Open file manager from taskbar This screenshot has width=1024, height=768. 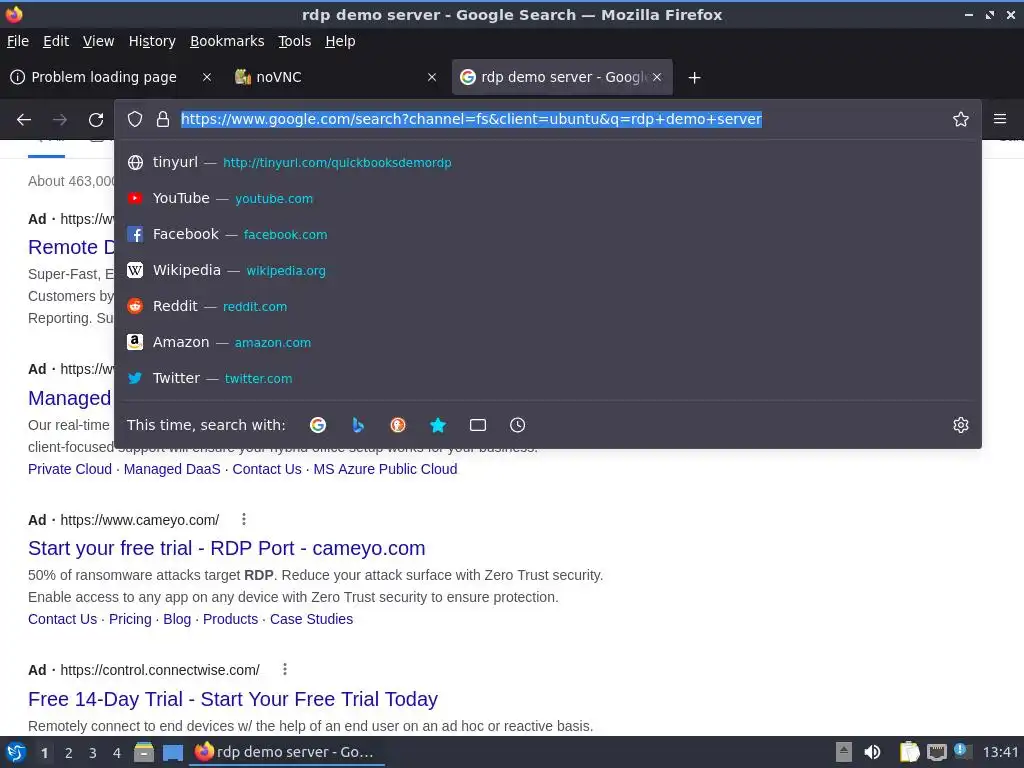(x=144, y=752)
